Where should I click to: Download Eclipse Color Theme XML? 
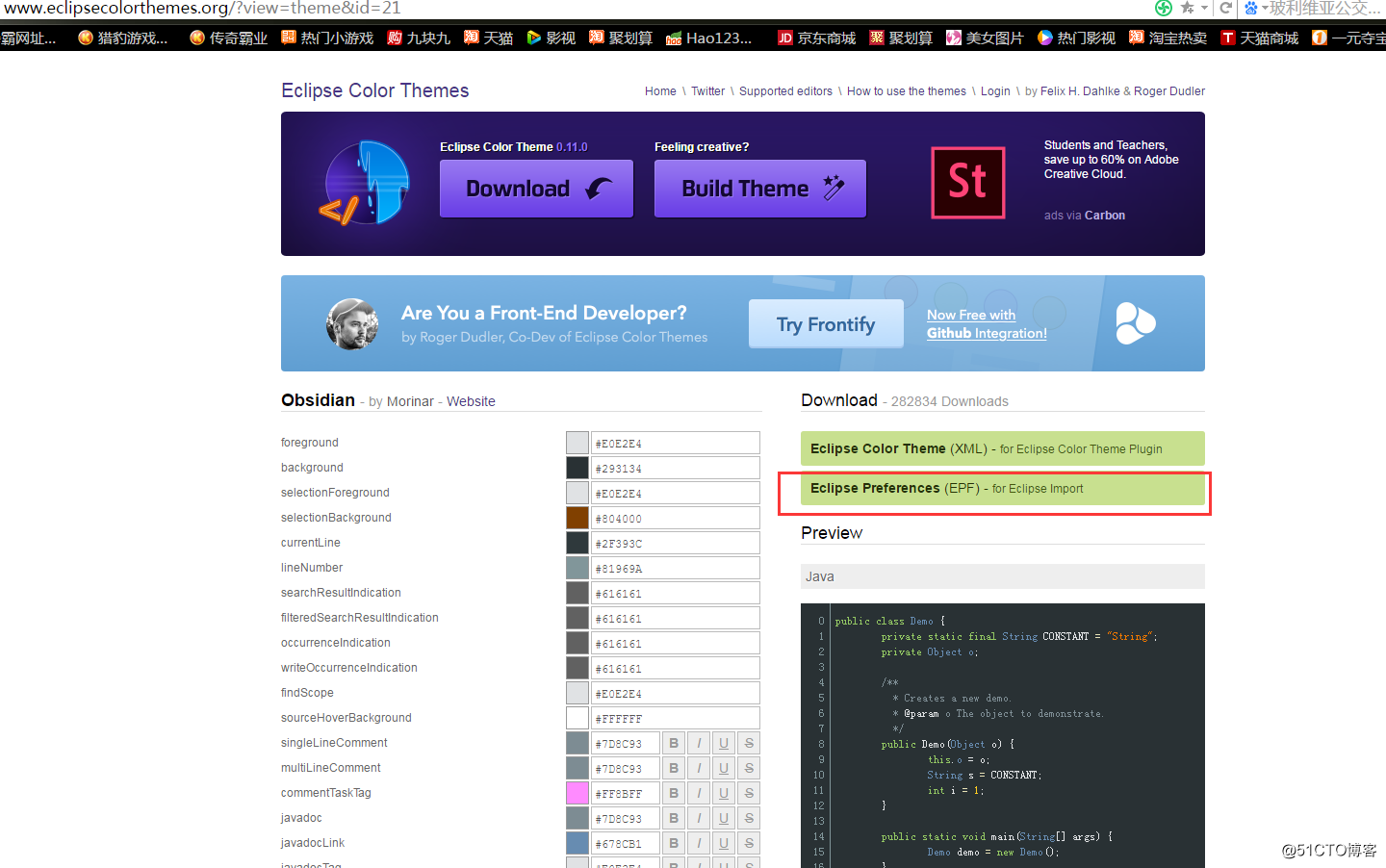point(1003,448)
